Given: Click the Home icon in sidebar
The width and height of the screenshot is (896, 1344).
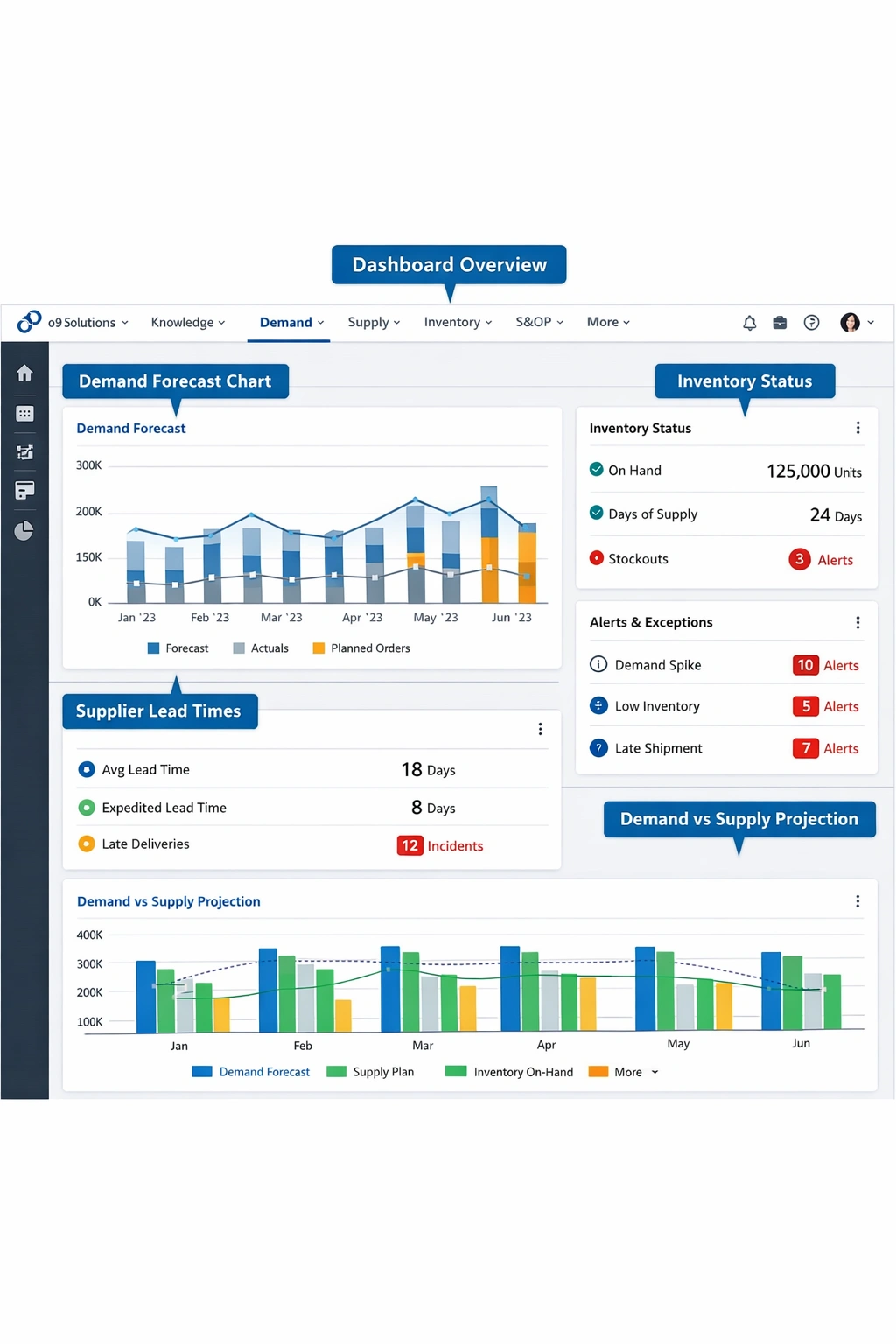Looking at the screenshot, I should tap(24, 374).
